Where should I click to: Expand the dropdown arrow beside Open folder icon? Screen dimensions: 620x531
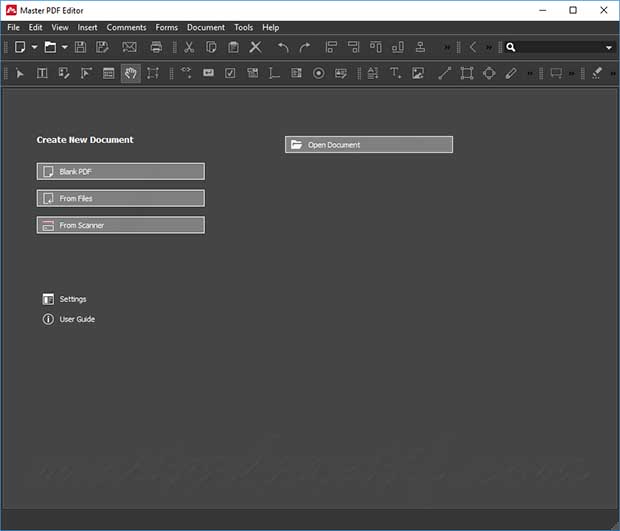coord(64,47)
